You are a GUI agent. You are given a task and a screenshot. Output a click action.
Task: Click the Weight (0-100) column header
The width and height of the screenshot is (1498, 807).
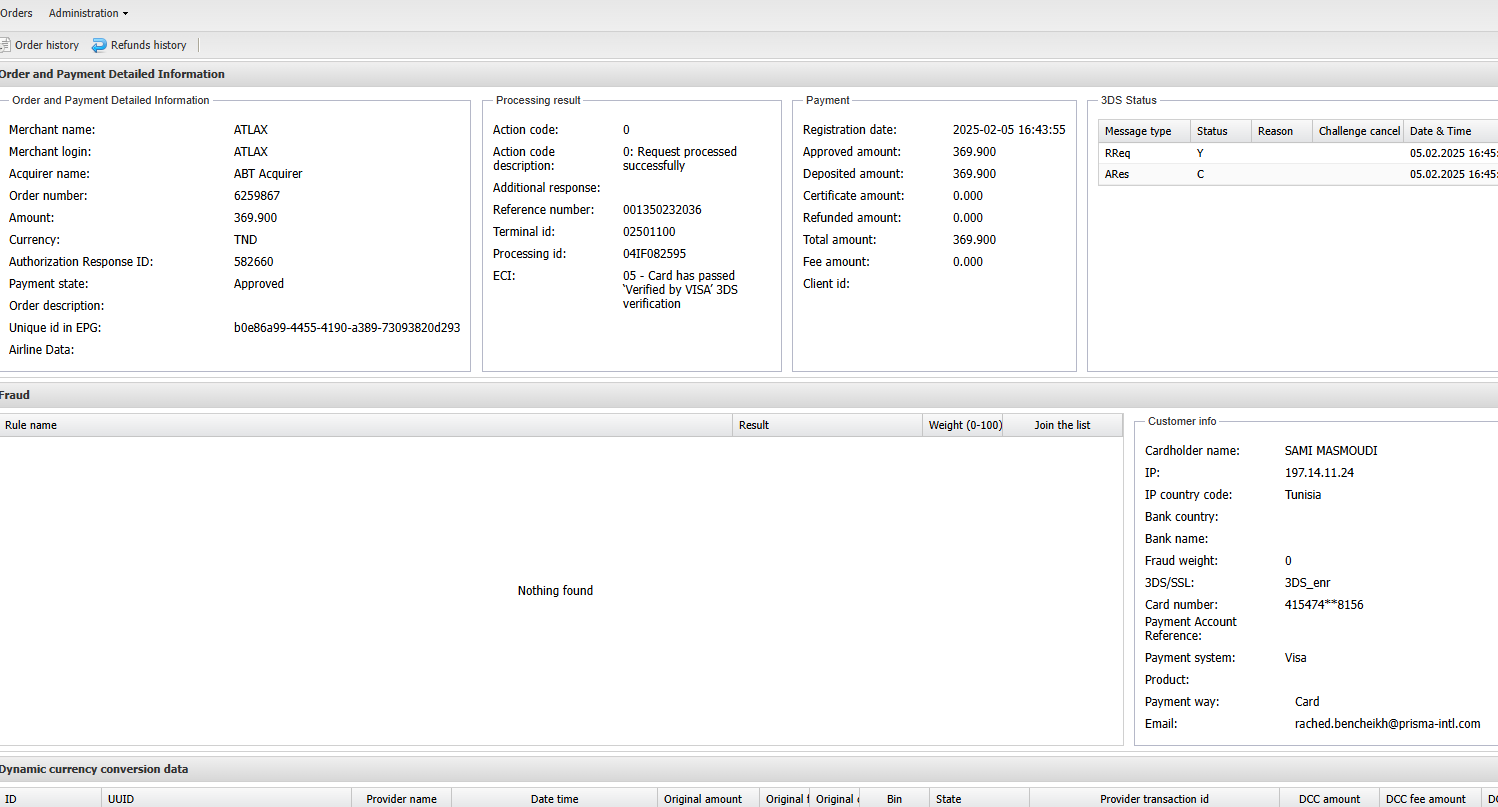pos(965,425)
